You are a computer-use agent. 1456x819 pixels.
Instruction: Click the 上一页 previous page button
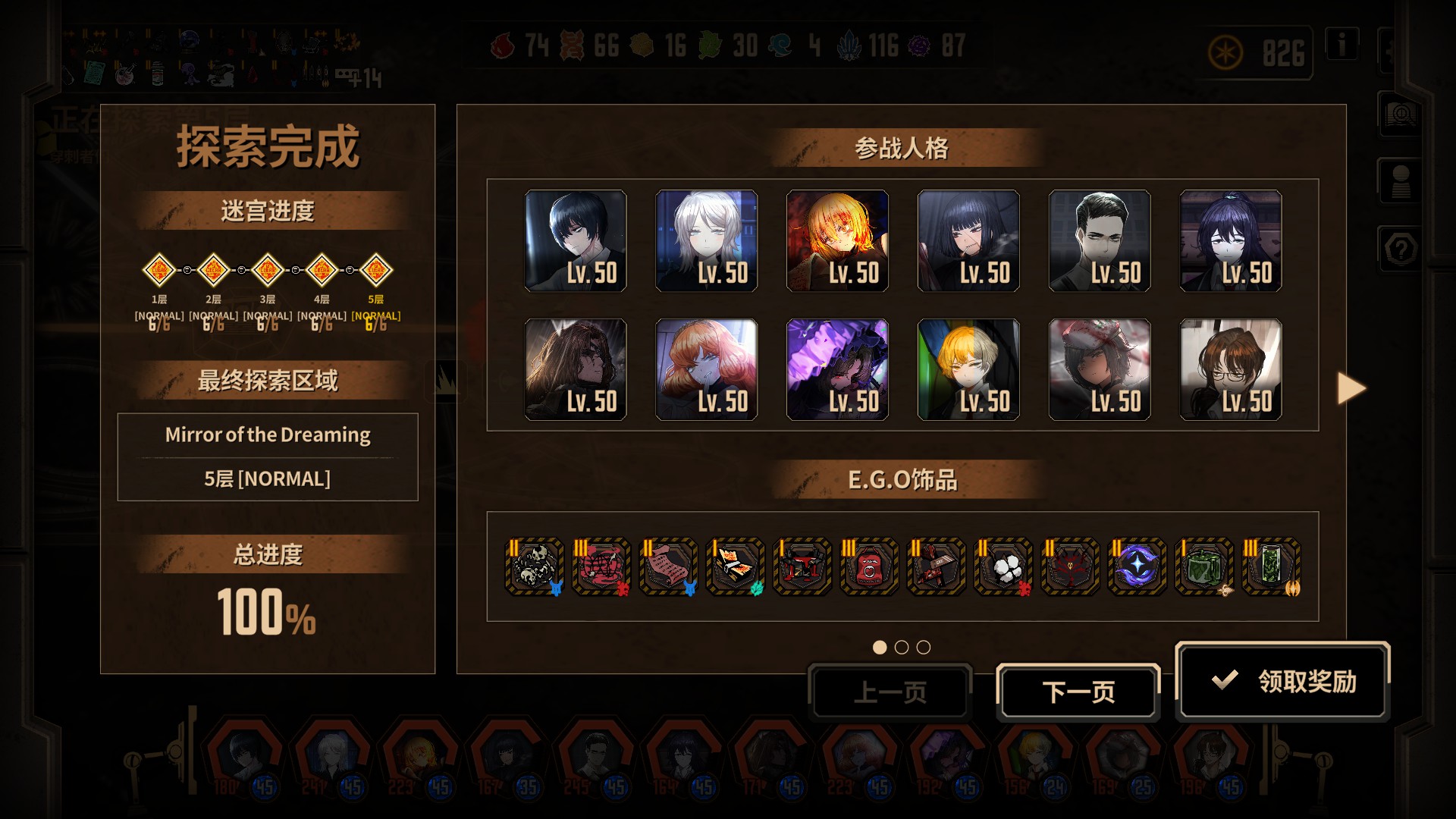890,692
